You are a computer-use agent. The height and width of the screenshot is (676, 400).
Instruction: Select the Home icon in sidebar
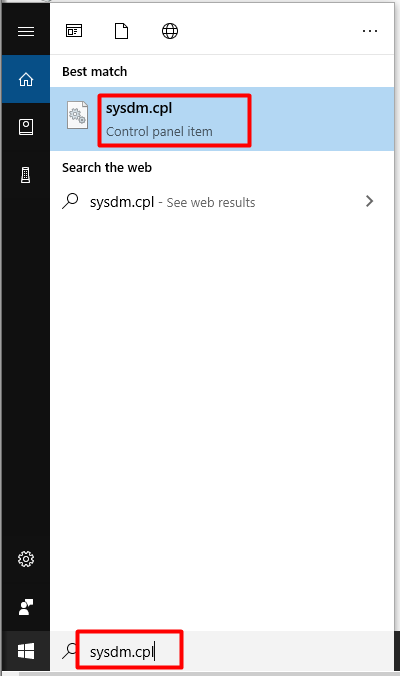26,79
